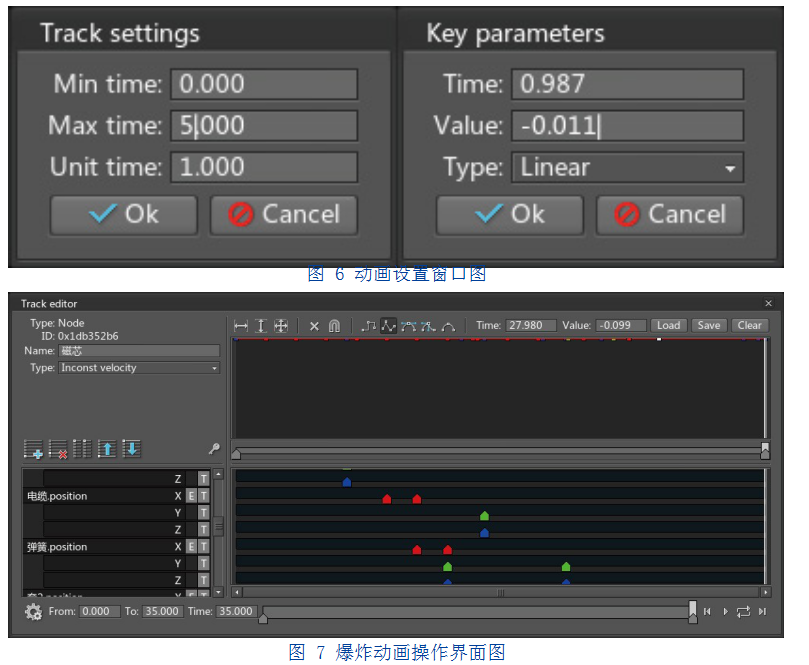Jump to next frame playback button

point(763,612)
